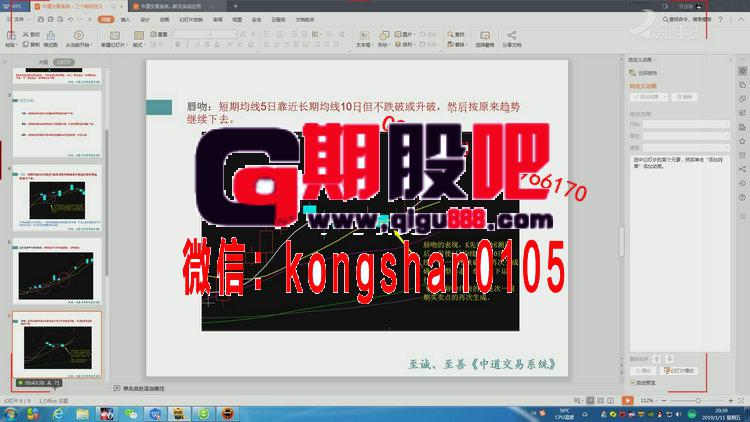Viewport: 750px width, 422px height.
Task: Click the zoom out minus button
Action: tap(664, 400)
